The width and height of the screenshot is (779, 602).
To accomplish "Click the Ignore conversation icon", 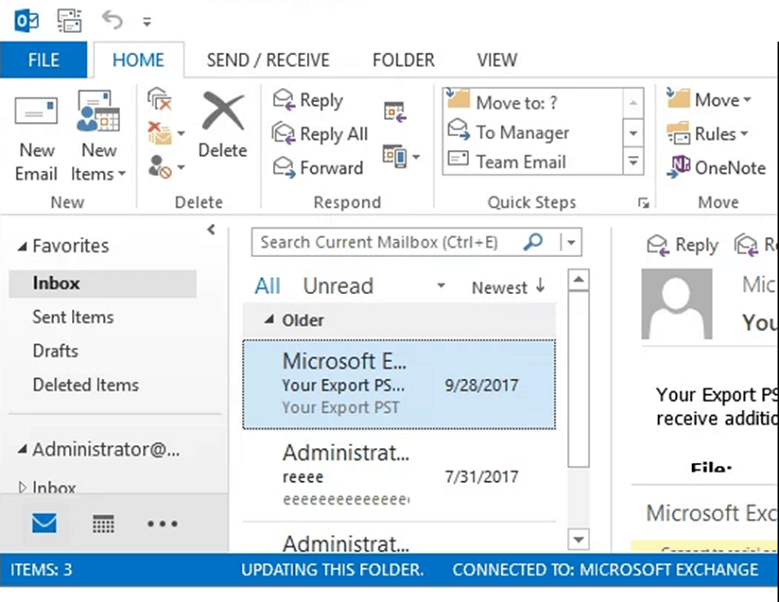I will 160,99.
